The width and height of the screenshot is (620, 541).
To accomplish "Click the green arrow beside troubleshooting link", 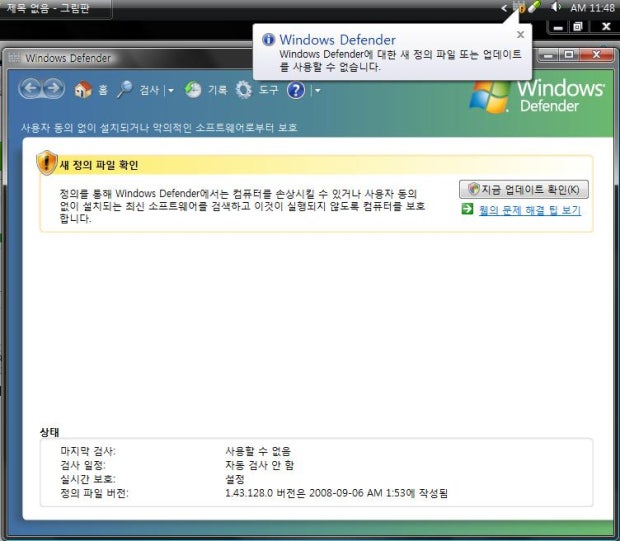I will (x=467, y=209).
